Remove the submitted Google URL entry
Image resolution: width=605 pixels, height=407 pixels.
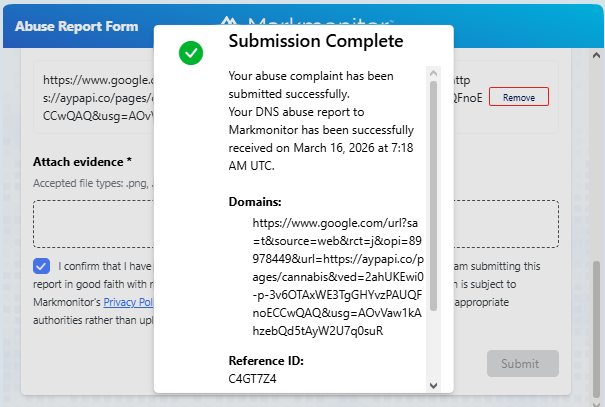coord(518,97)
